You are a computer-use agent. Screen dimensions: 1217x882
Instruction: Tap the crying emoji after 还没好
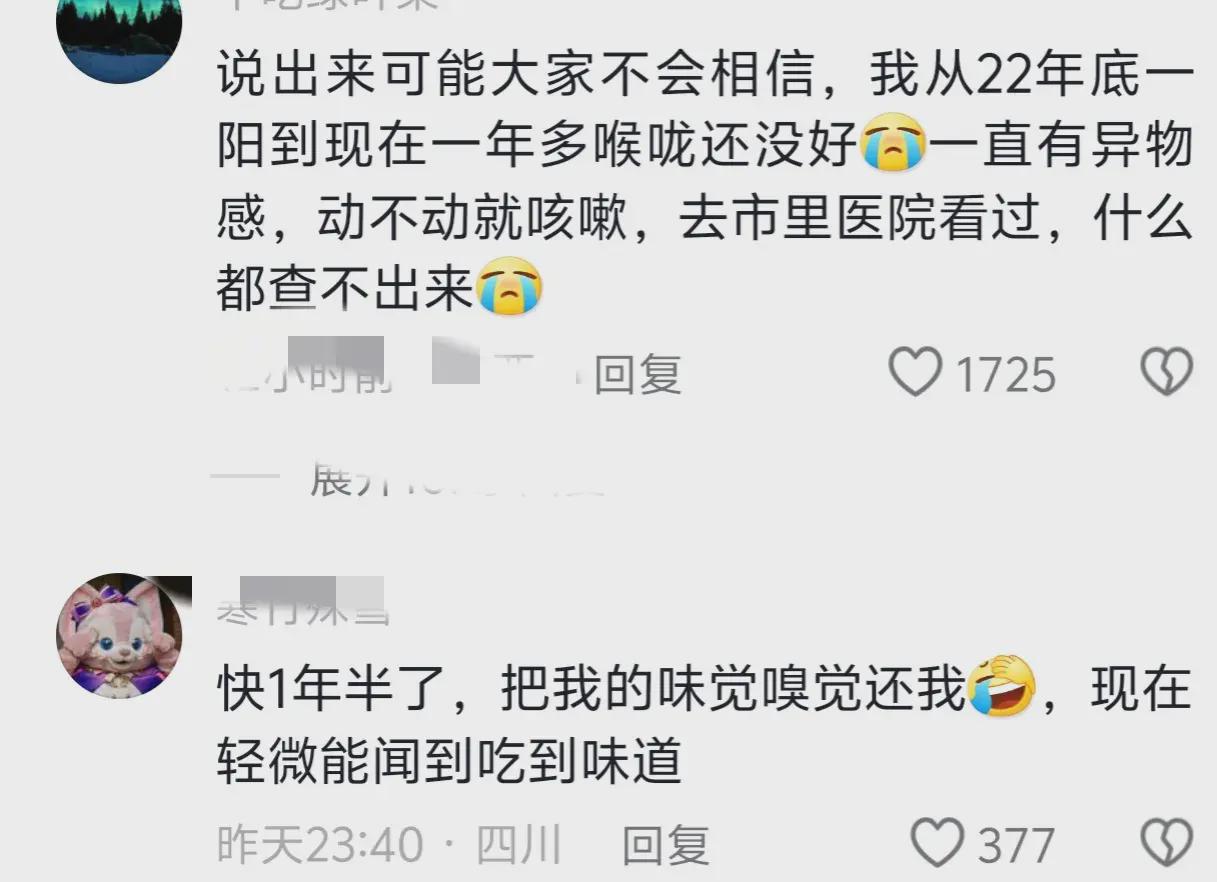(x=893, y=146)
